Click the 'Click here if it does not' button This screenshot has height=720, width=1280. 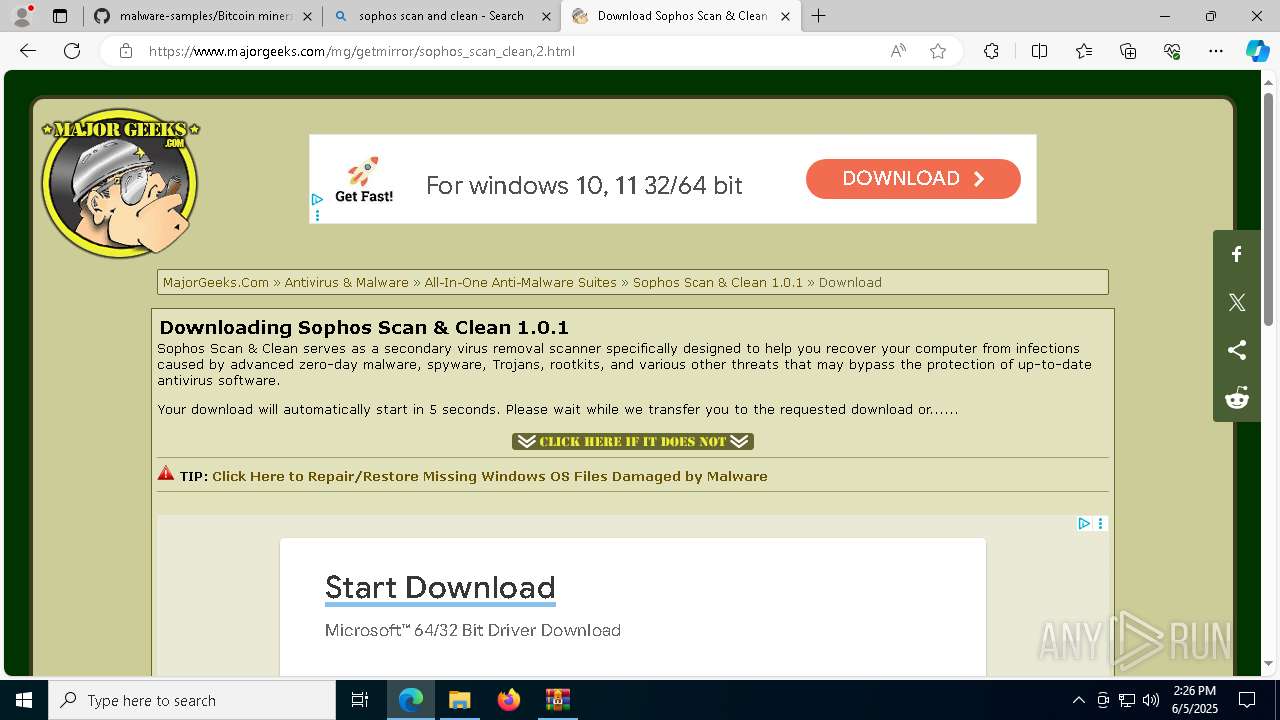[x=633, y=441]
